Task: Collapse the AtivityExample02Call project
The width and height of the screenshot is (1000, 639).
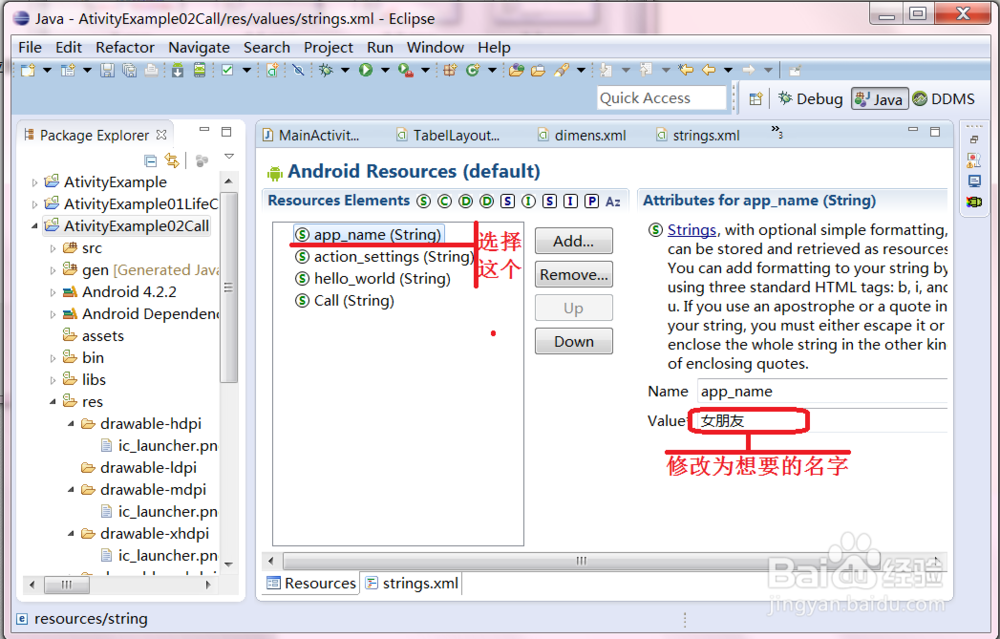Action: click(x=34, y=226)
